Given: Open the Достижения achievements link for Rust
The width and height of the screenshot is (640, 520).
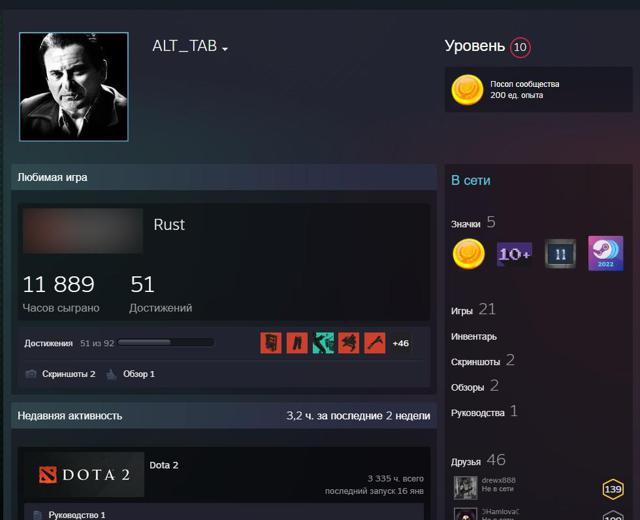Looking at the screenshot, I should pos(48,343).
